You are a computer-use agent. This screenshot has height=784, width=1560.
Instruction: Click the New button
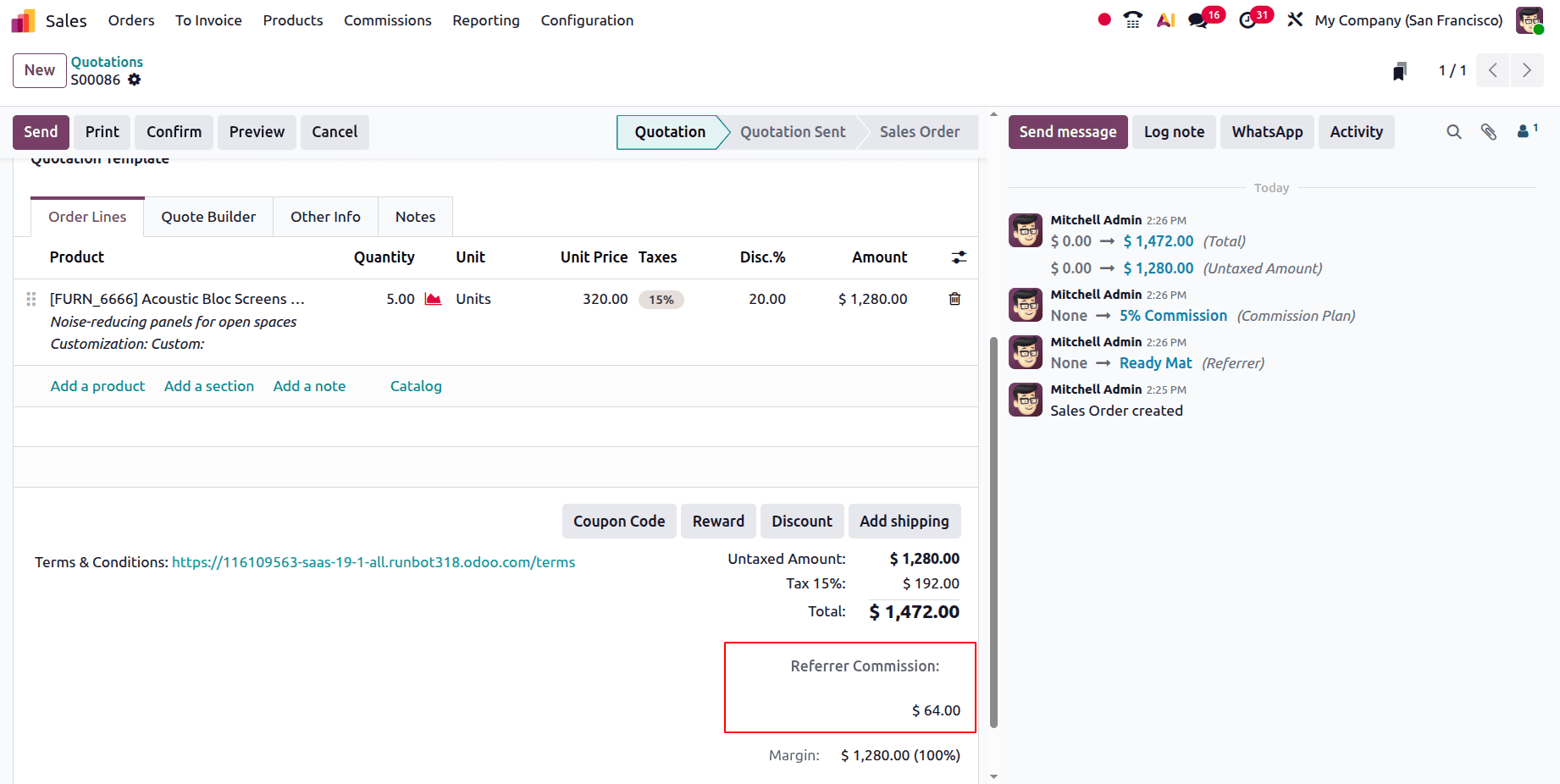click(40, 70)
